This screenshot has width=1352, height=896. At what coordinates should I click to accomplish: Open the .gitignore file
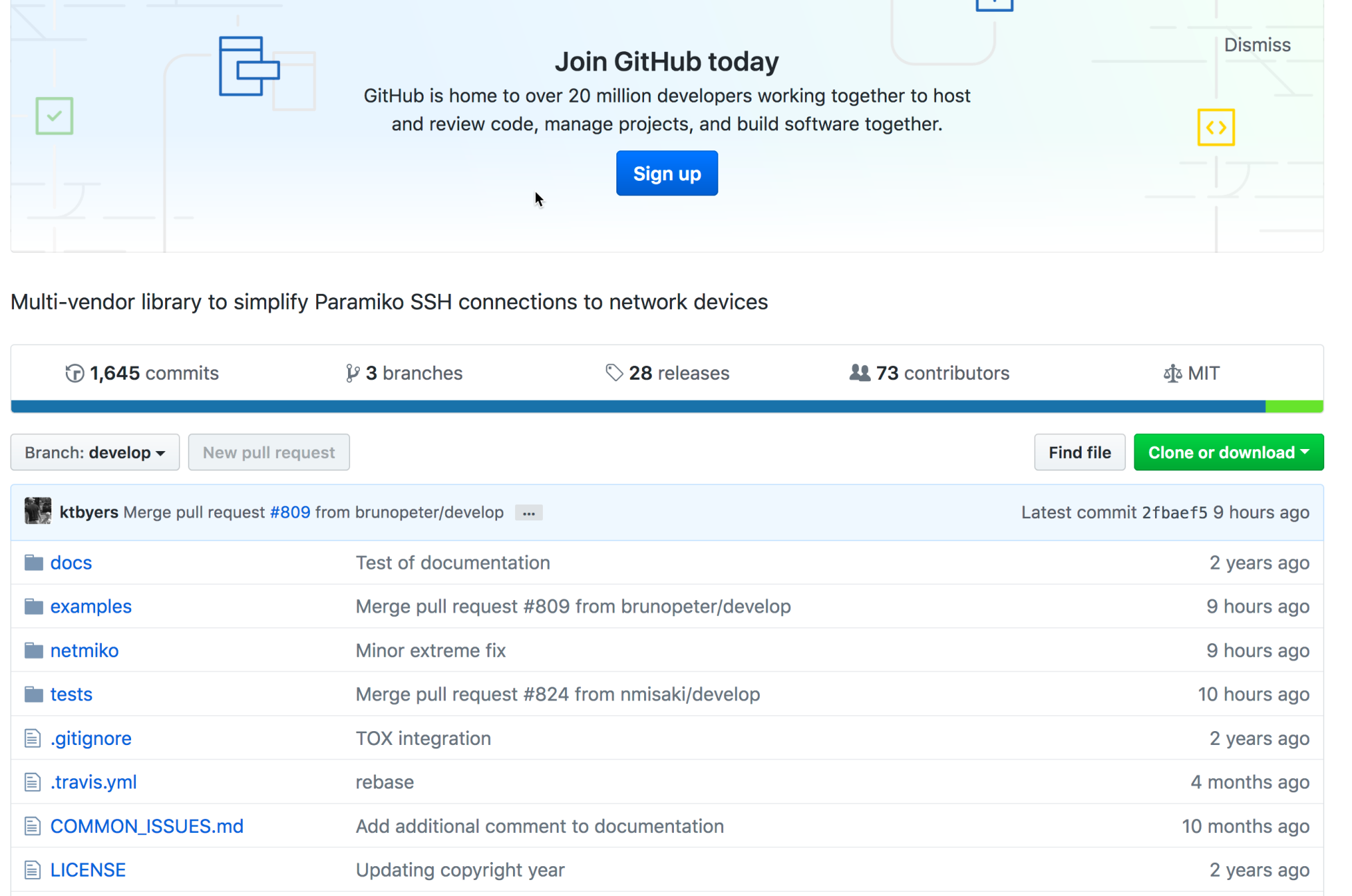[x=91, y=738]
